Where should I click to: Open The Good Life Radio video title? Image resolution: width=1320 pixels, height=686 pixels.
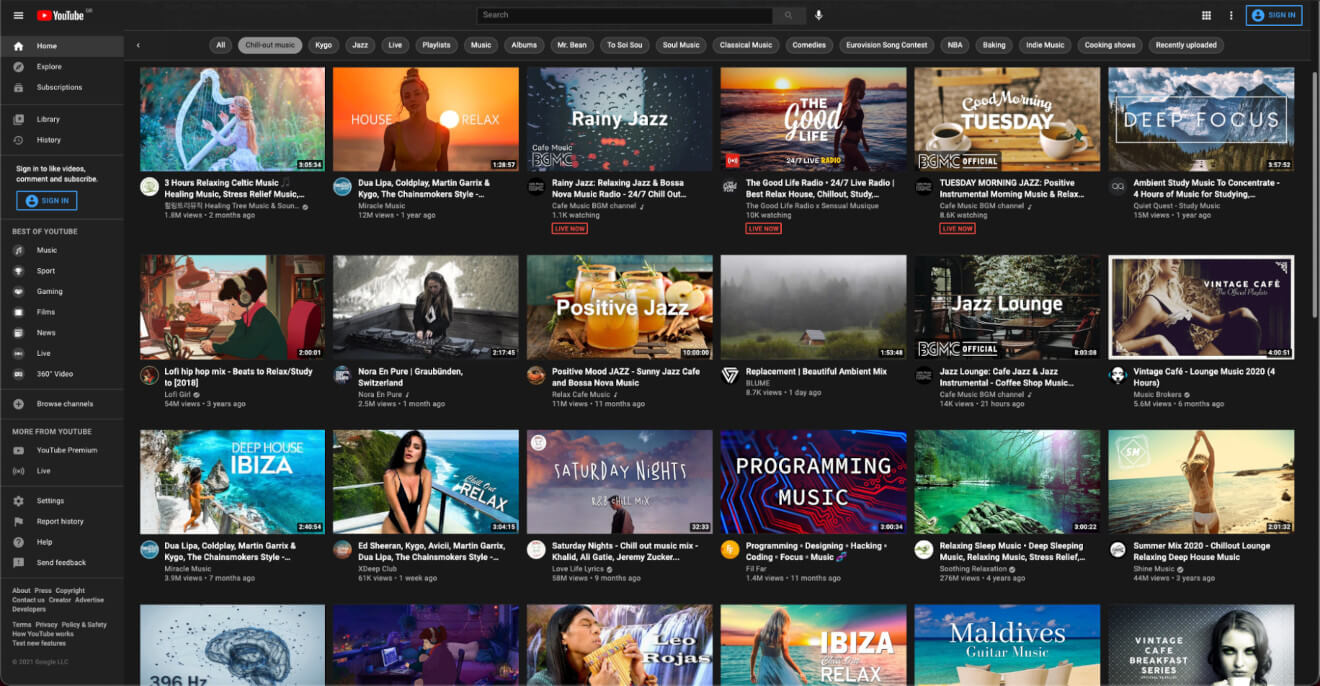pos(822,188)
